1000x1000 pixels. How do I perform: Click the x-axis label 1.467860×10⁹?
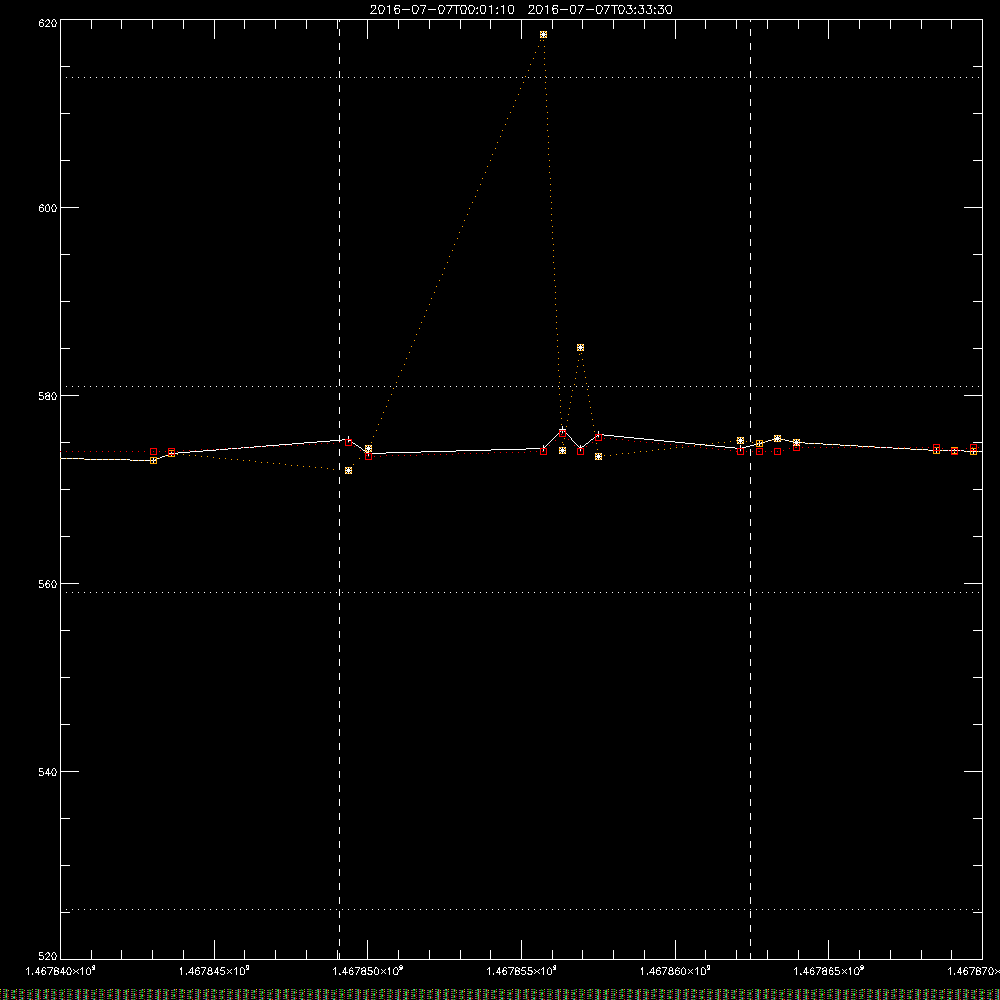tap(675, 971)
